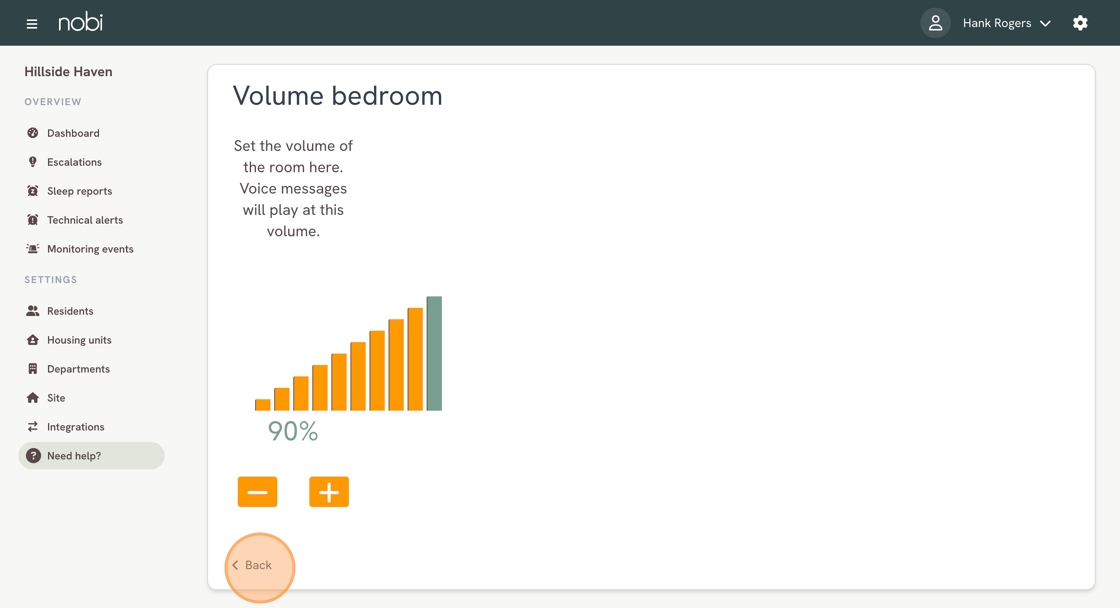The image size is (1120, 608).
Task: Decrease volume with the minus button
Action: click(257, 492)
